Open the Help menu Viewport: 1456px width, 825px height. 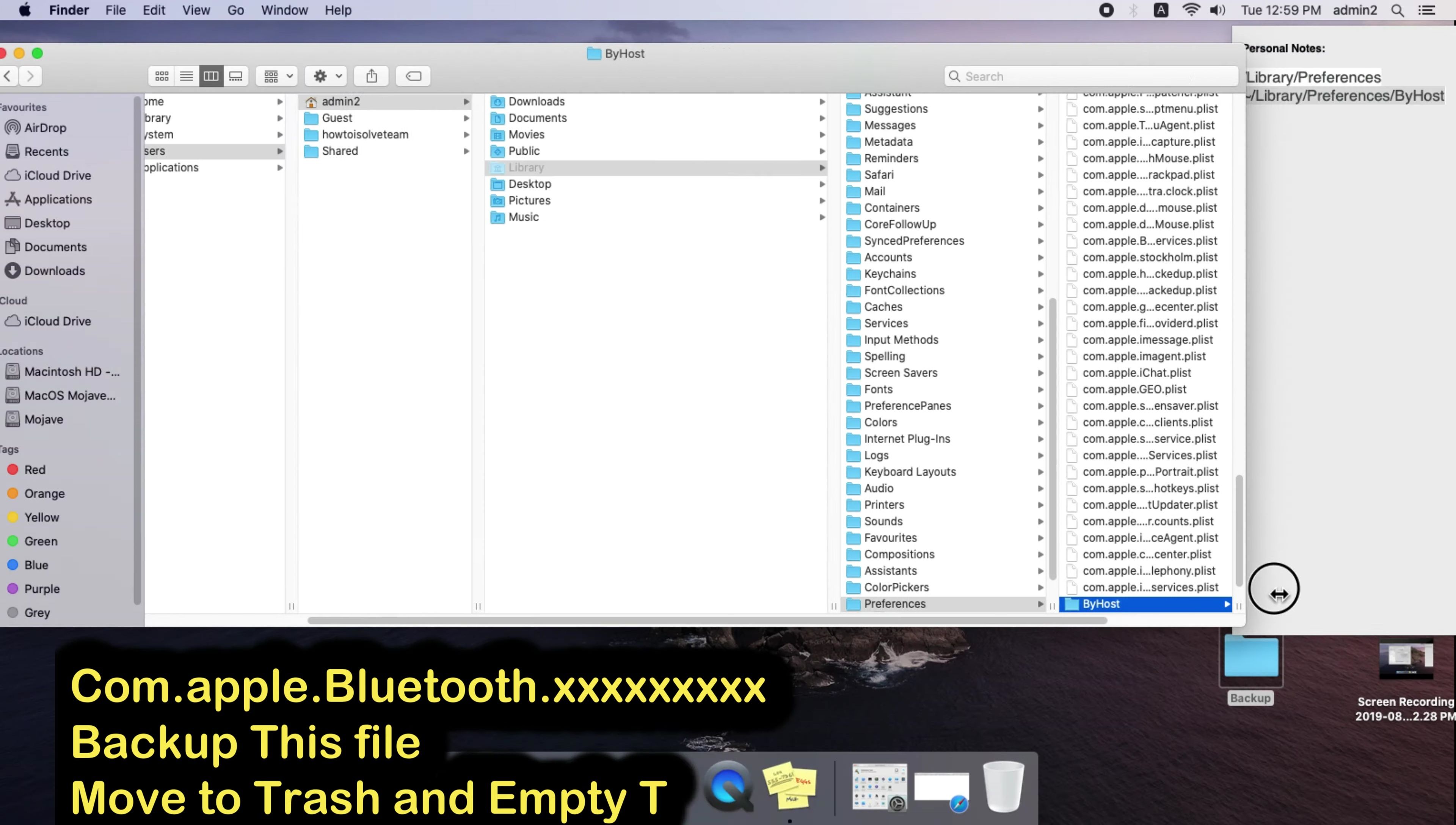338,10
